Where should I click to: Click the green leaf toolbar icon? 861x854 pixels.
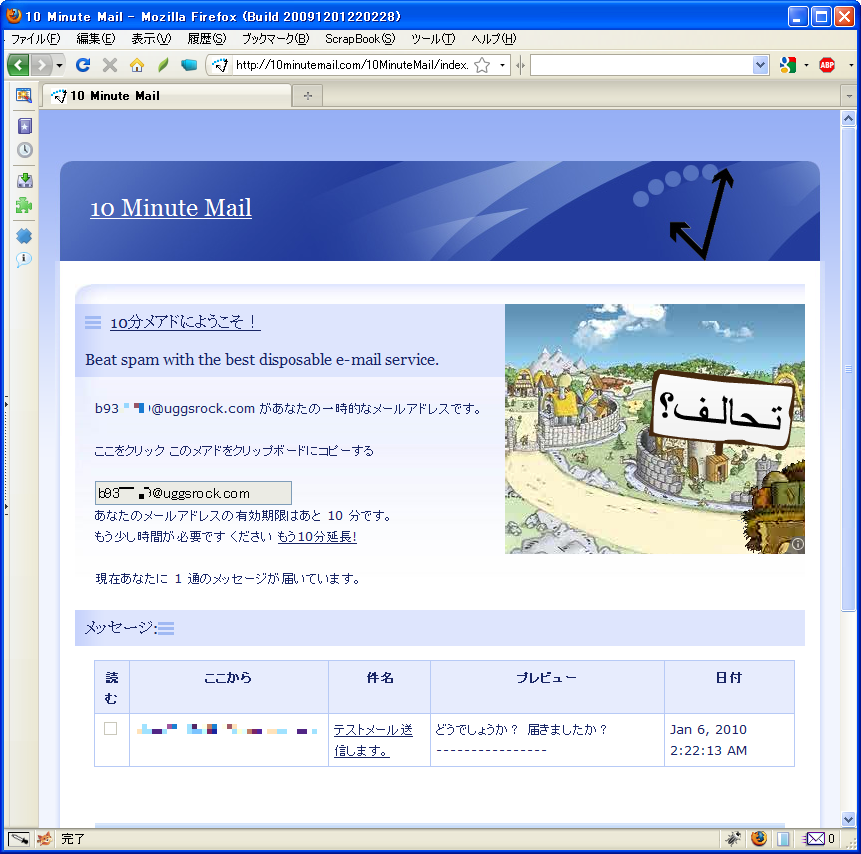point(163,65)
